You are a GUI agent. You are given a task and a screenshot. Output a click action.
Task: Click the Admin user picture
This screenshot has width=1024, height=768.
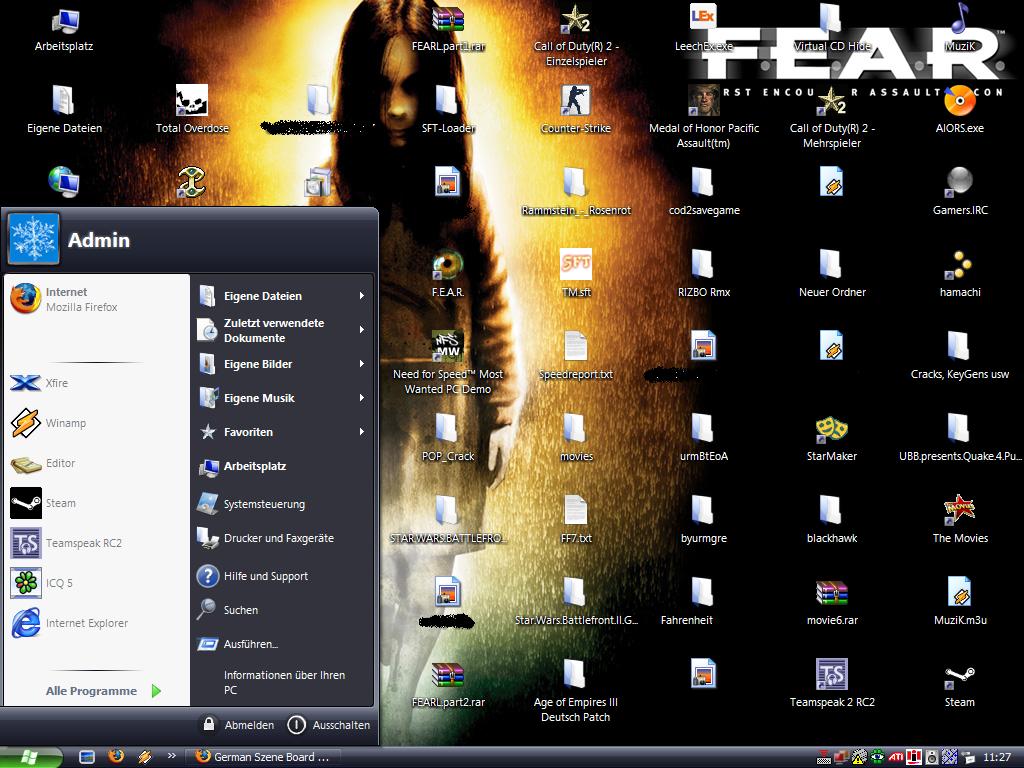(34, 239)
